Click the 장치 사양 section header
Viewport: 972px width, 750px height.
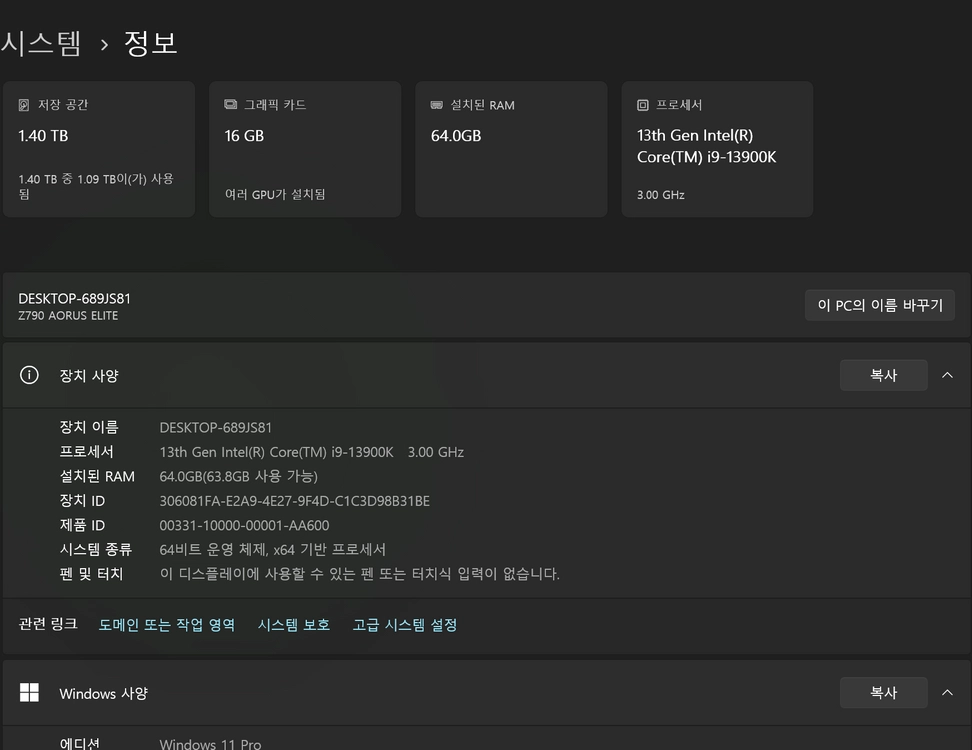coord(487,375)
